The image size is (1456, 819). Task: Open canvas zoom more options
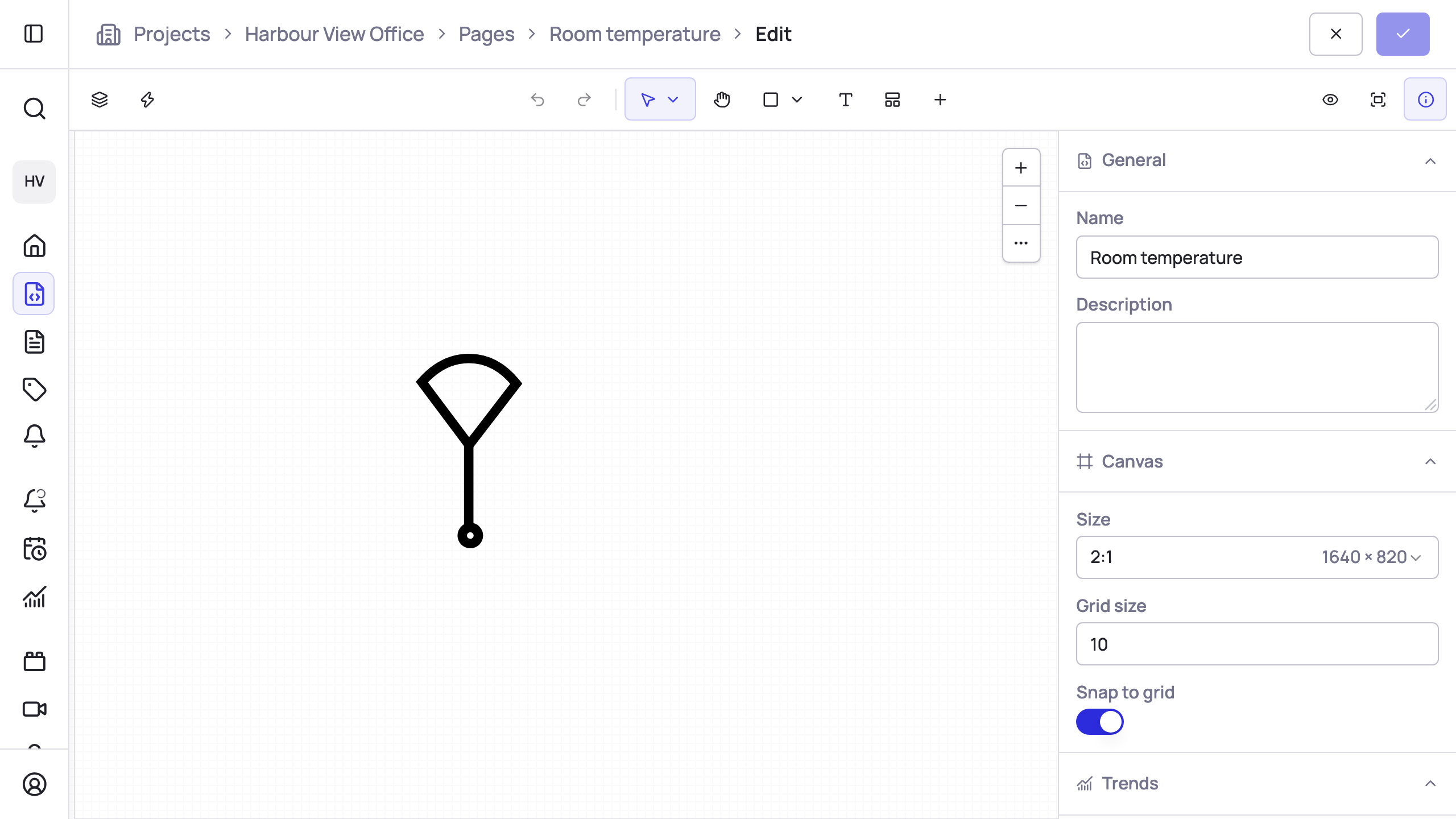1021,243
